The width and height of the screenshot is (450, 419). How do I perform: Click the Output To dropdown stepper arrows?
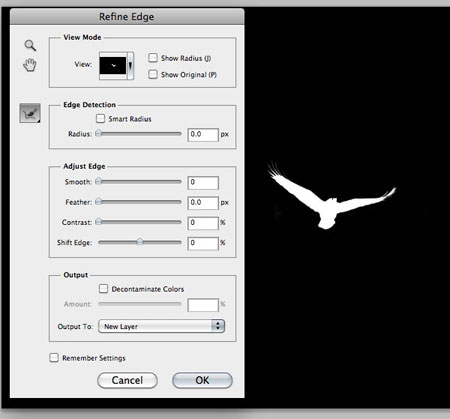(x=218, y=326)
